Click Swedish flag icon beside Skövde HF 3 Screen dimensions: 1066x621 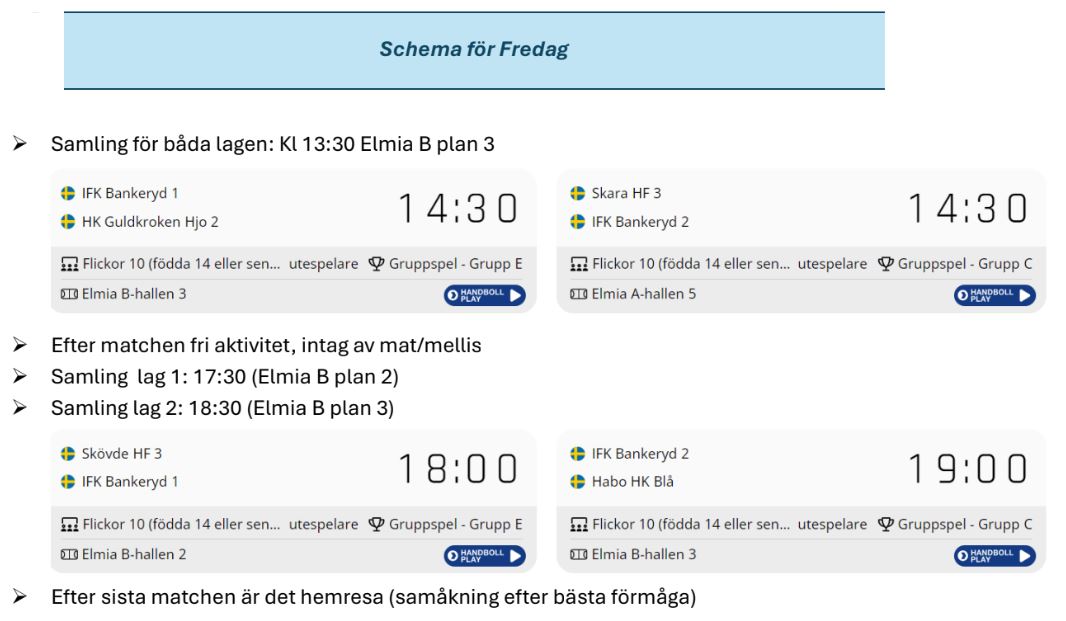68,454
